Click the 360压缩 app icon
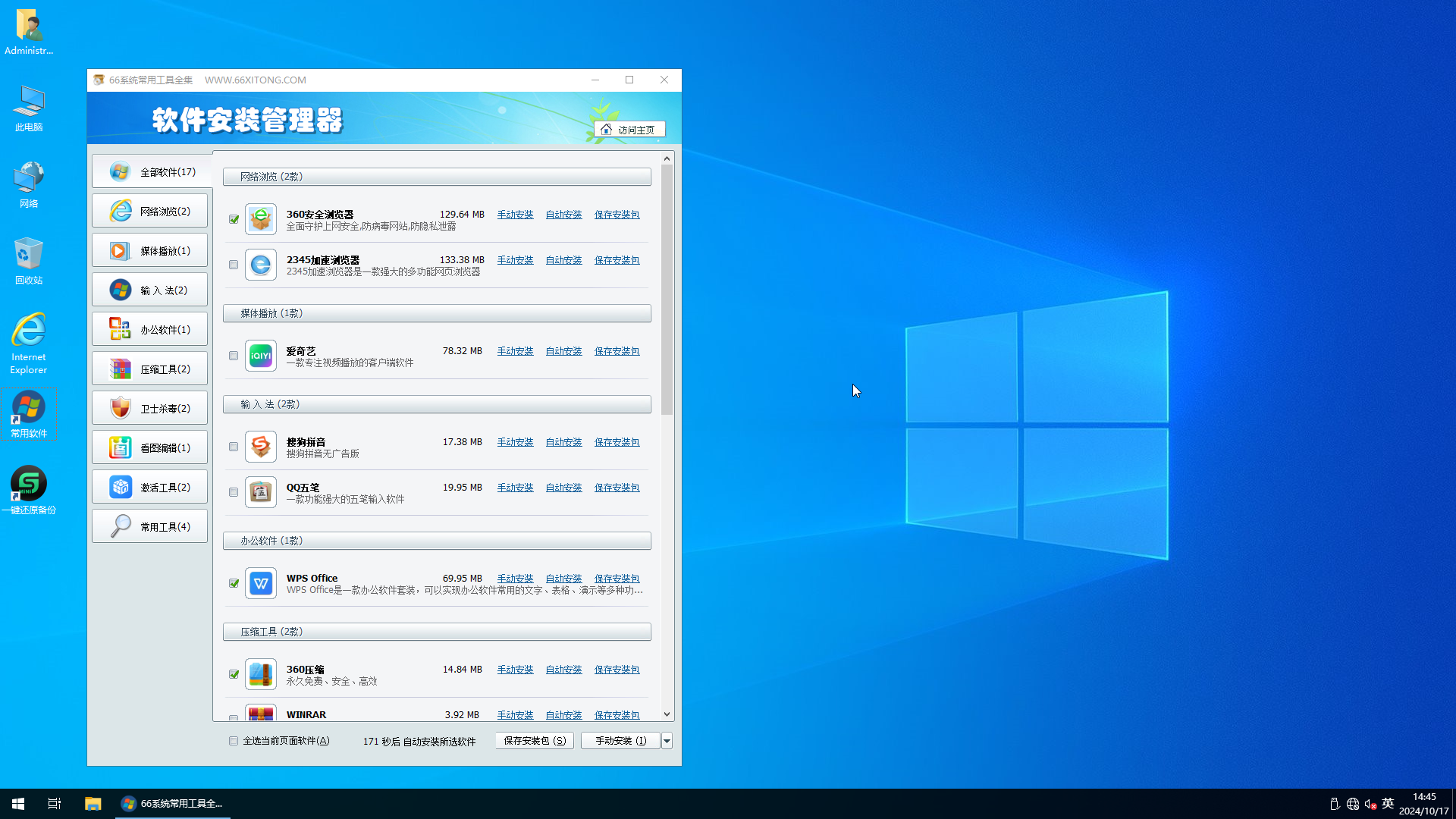Viewport: 1456px width, 819px height. click(260, 674)
